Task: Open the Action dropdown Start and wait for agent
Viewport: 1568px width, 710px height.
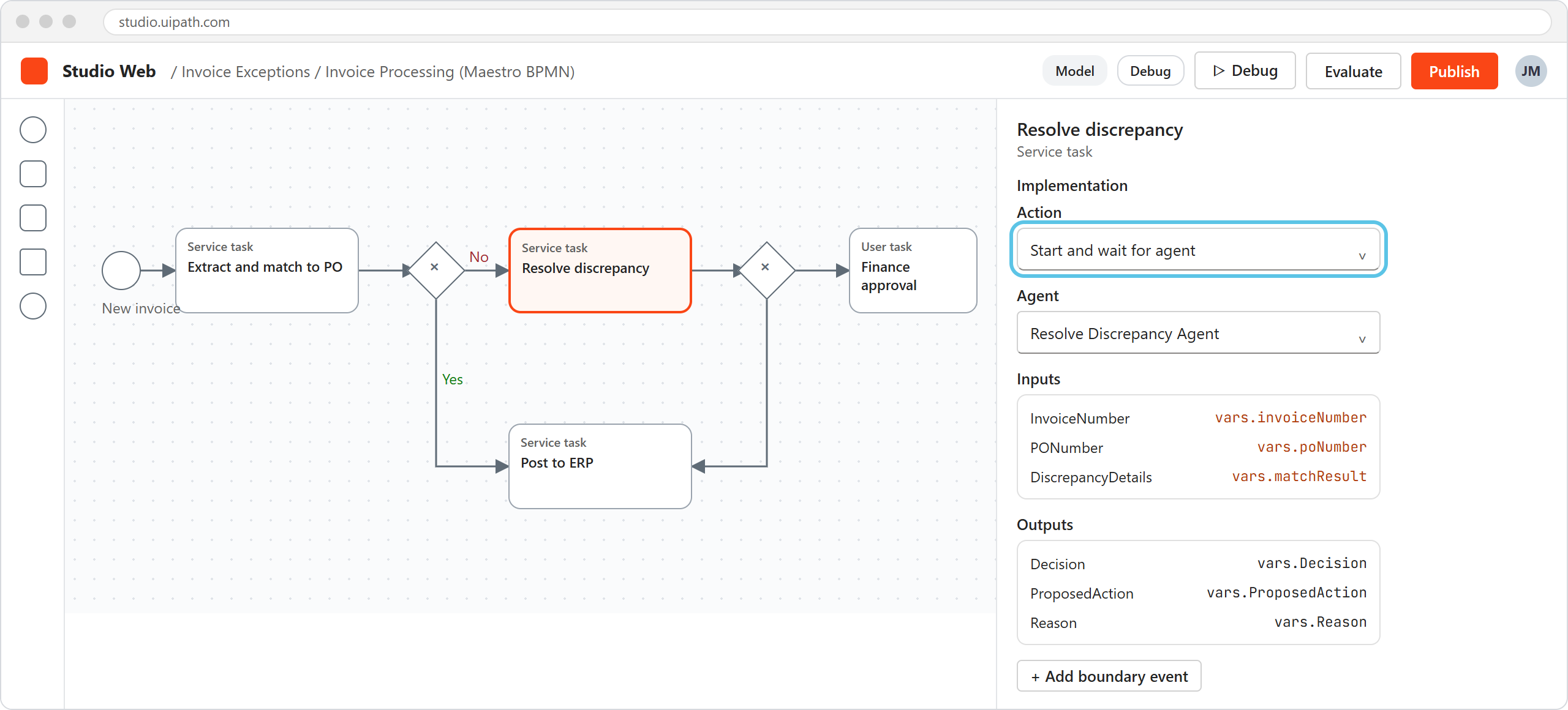Action: 1198,250
